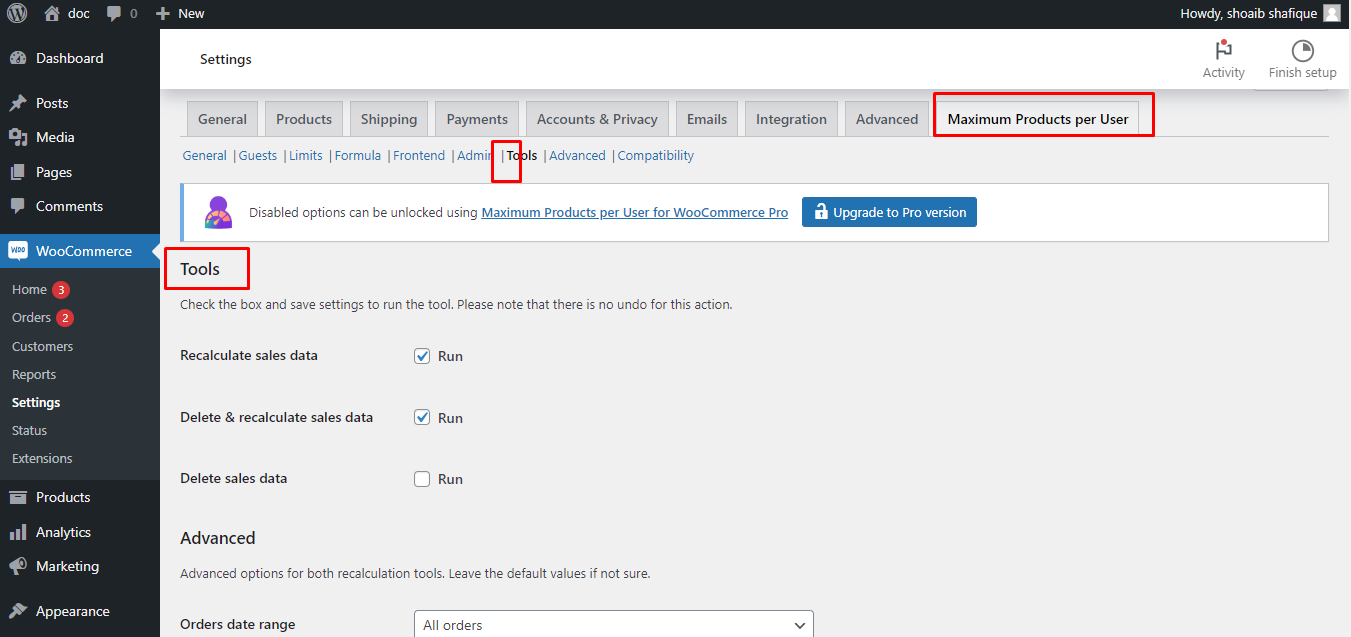Open the Advanced settings tab
This screenshot has width=1351, height=637.
tap(887, 119)
